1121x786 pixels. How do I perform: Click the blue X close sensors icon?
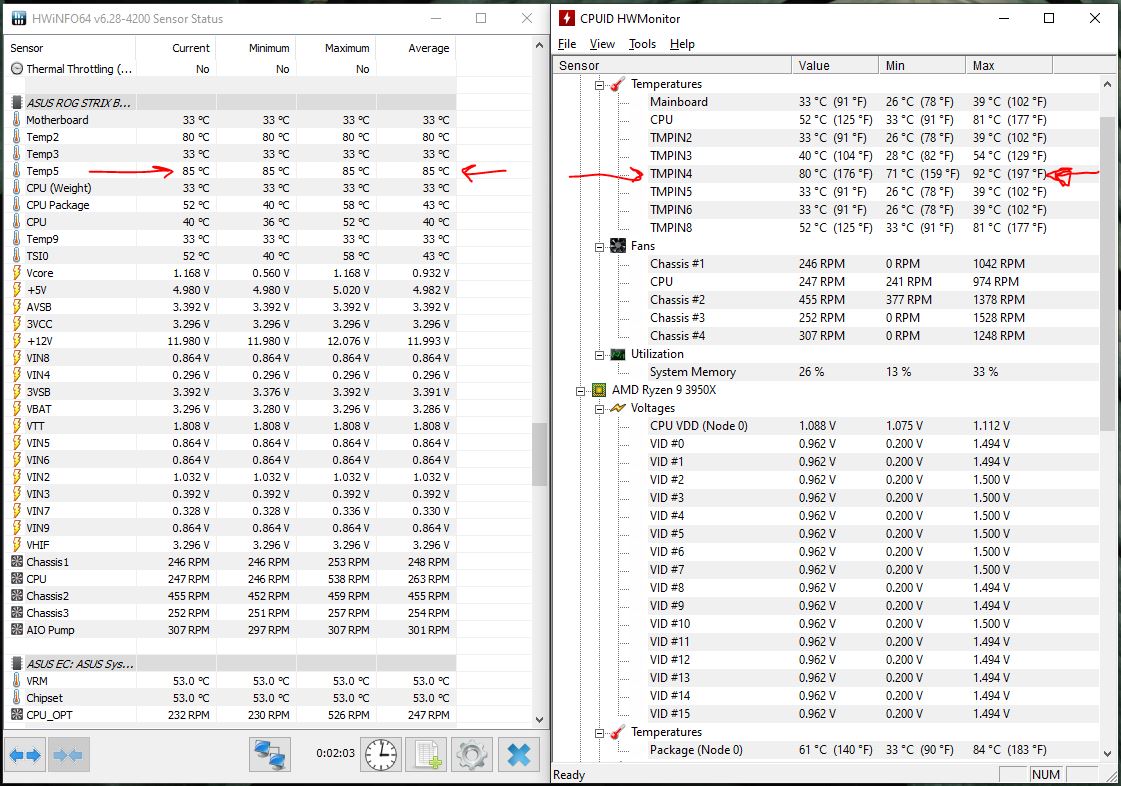[x=518, y=755]
